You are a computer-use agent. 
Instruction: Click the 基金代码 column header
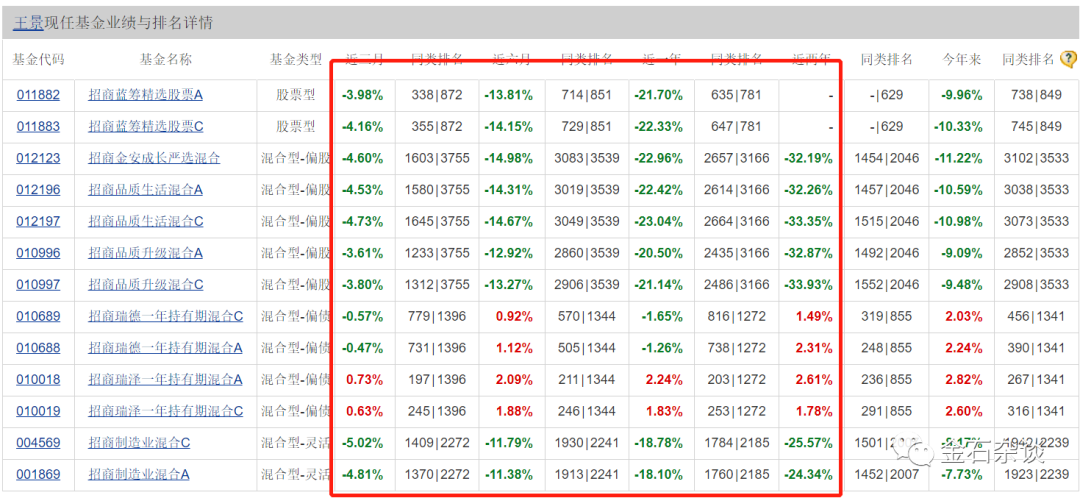38,60
